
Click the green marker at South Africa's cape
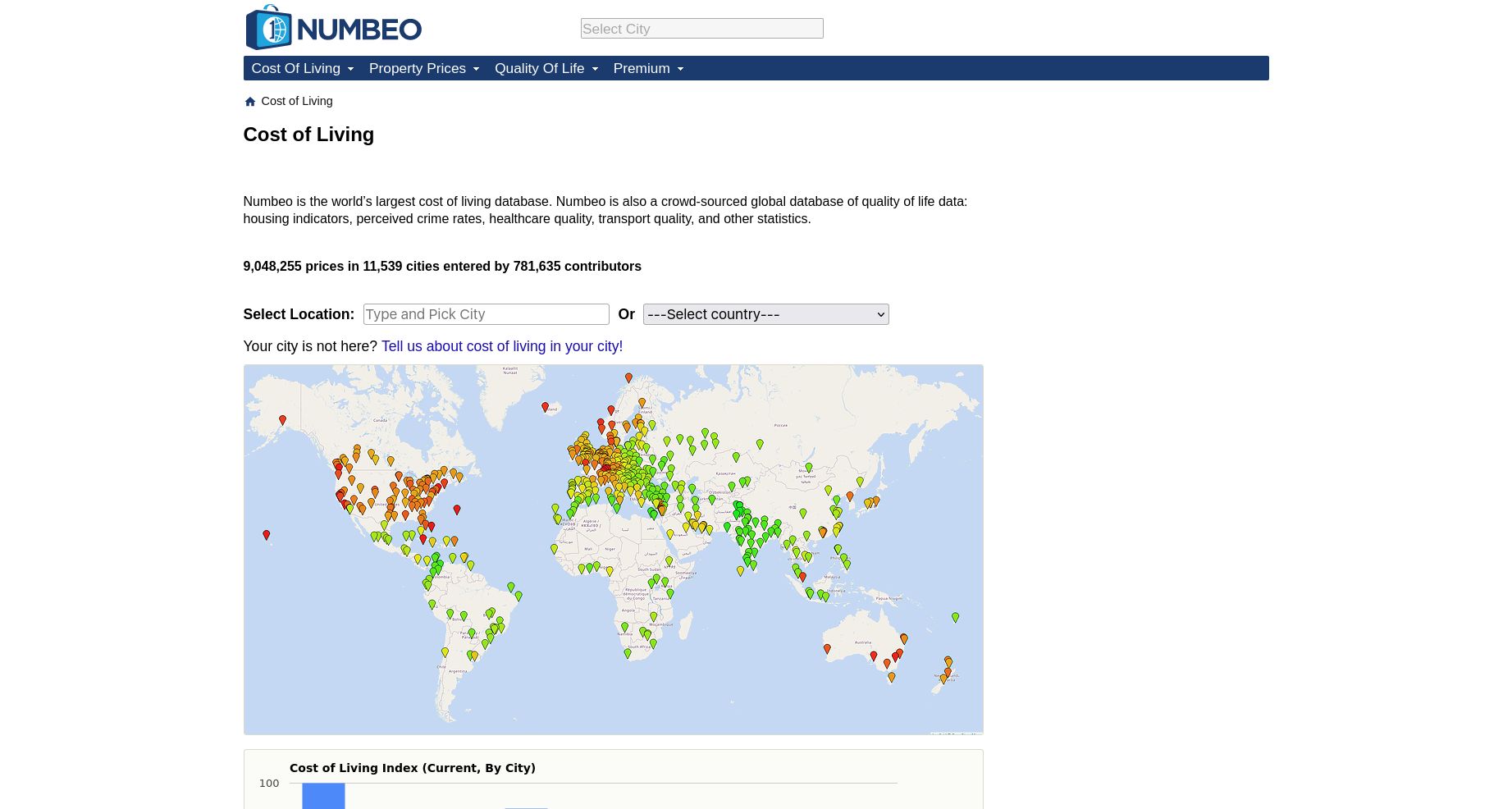pos(628,654)
